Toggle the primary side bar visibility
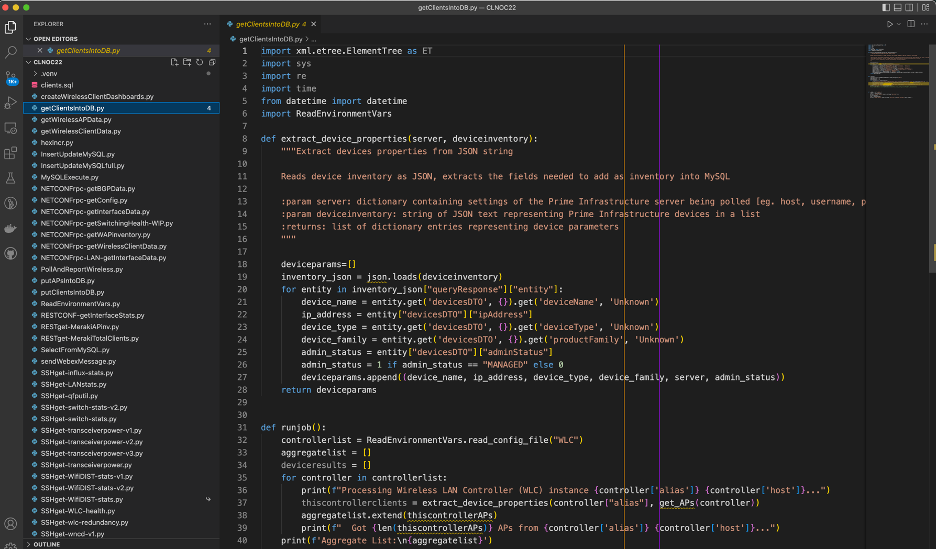 (x=886, y=8)
